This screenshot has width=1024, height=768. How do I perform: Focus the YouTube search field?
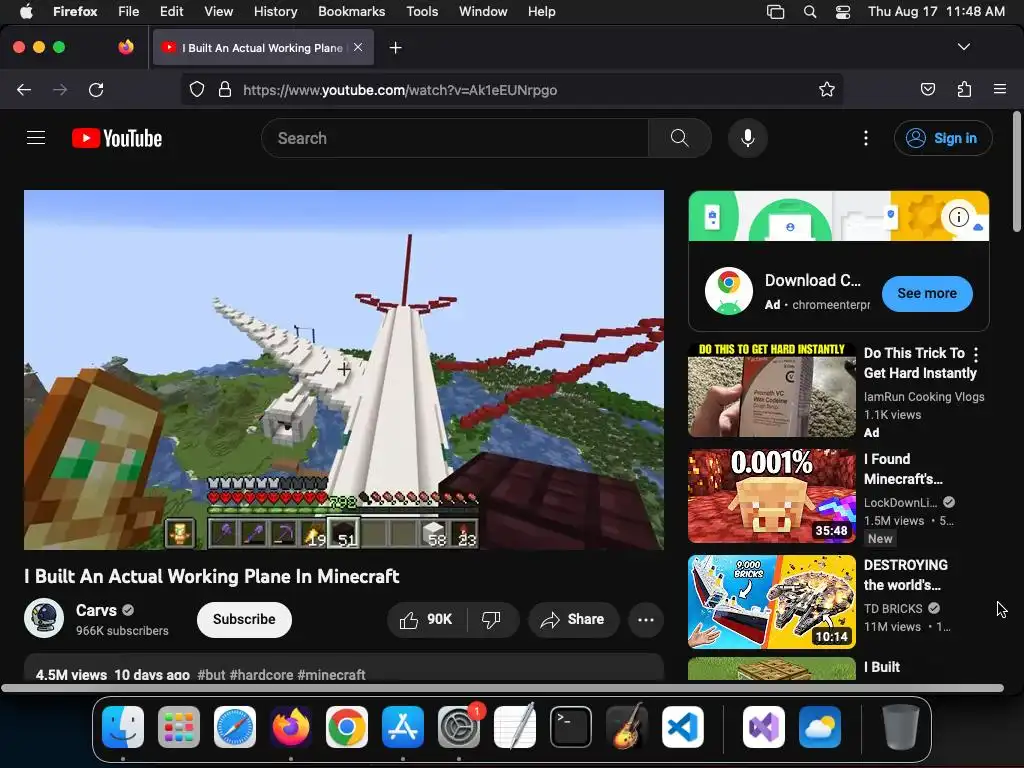455,138
